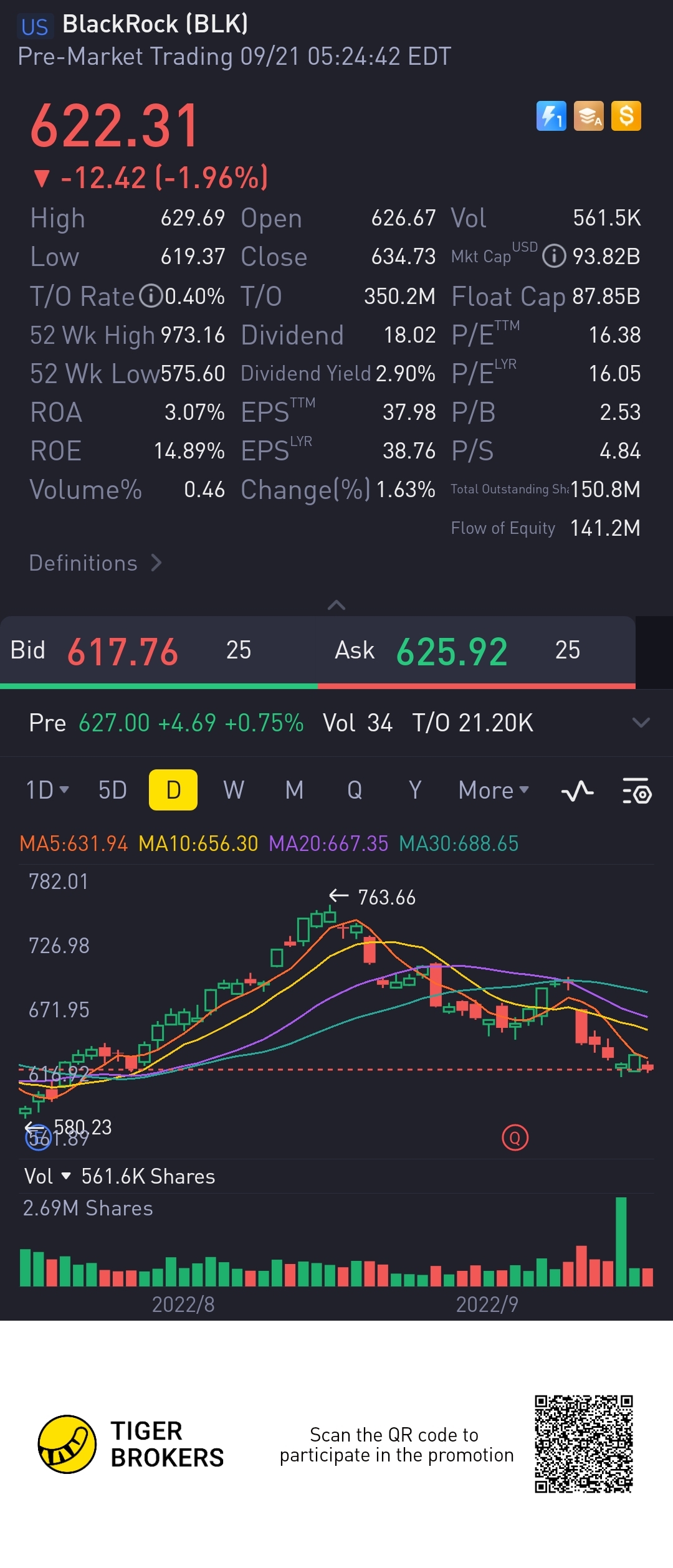Tap the 782.01 price axis label

click(x=59, y=881)
